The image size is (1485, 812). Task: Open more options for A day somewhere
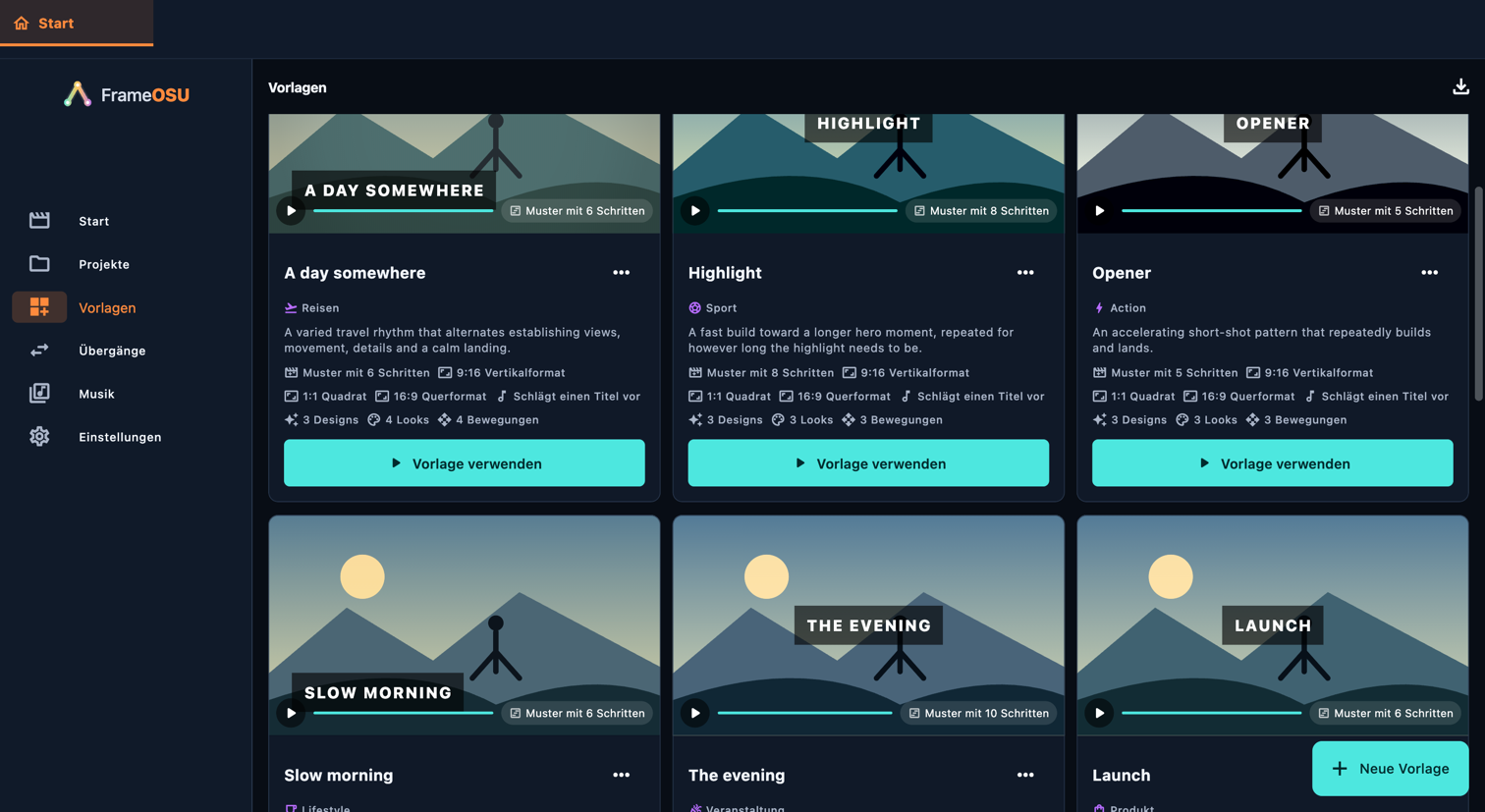coord(621,273)
